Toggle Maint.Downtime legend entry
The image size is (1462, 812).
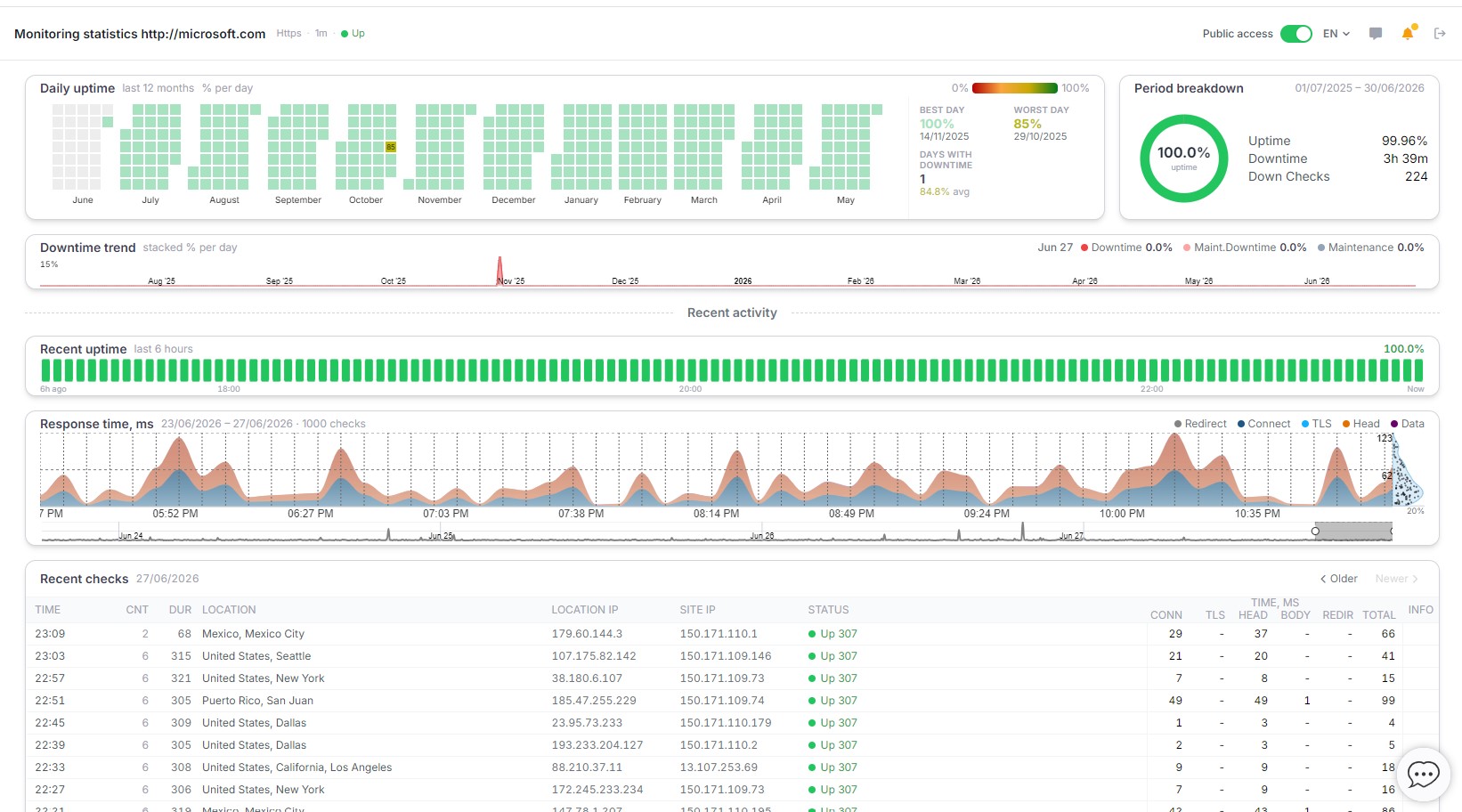pyautogui.click(x=1245, y=248)
